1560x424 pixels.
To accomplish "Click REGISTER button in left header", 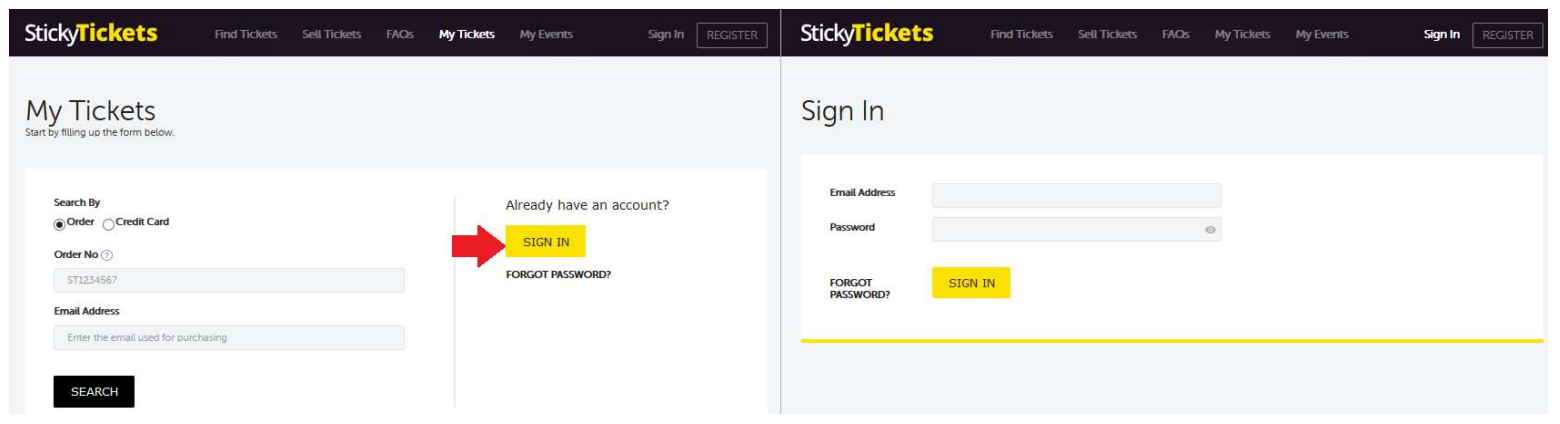I will [x=732, y=35].
